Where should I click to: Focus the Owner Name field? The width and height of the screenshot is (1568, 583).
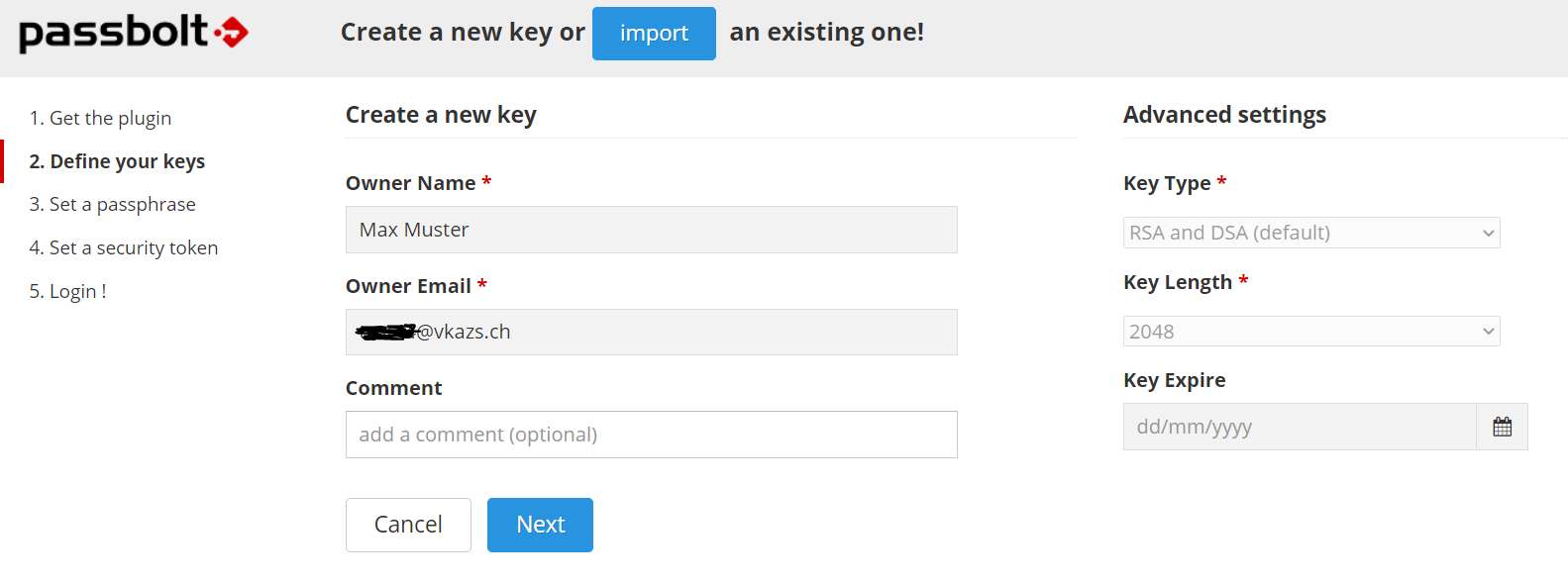click(x=652, y=230)
